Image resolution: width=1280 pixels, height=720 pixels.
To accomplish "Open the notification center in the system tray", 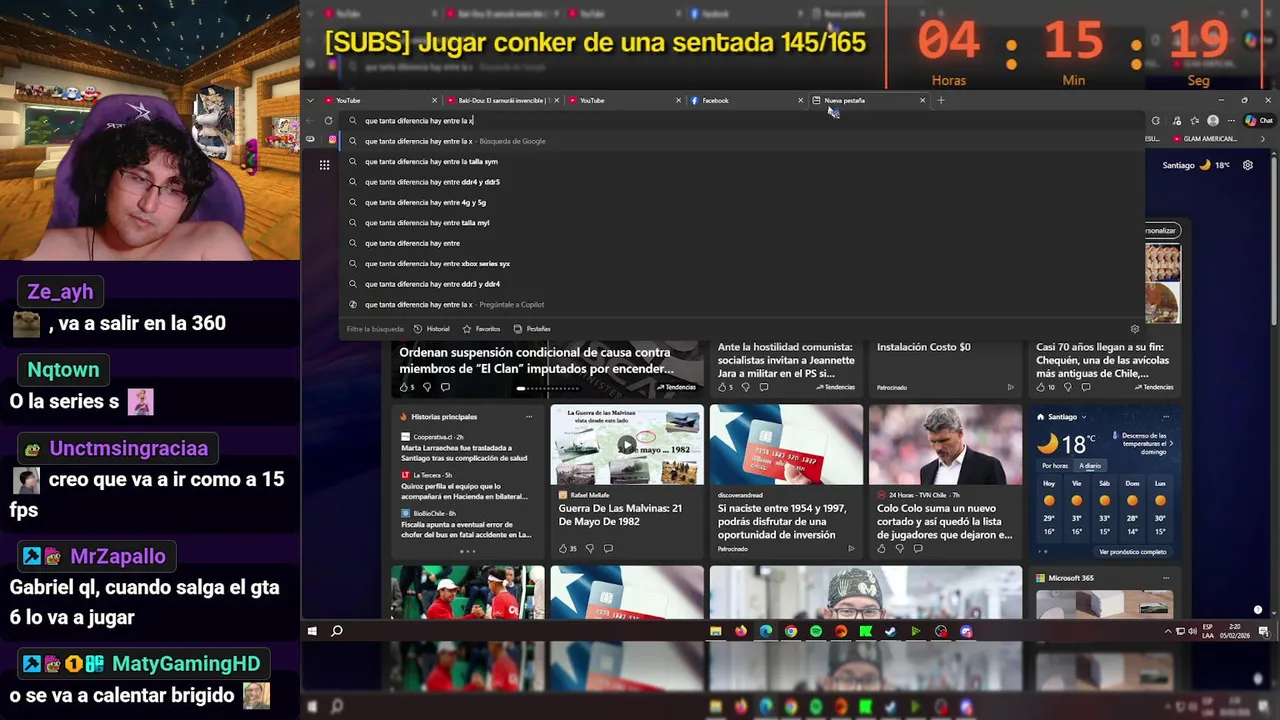I will pyautogui.click(x=1264, y=631).
